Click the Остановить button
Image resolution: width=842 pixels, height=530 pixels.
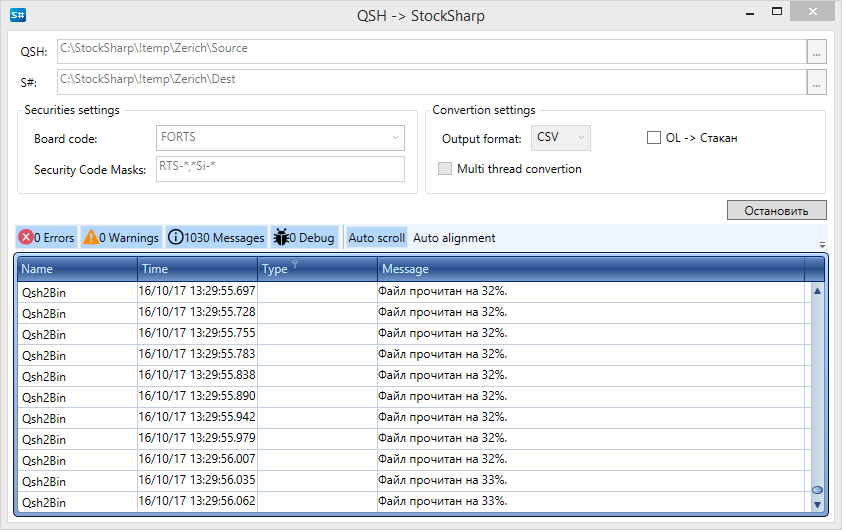tap(776, 210)
